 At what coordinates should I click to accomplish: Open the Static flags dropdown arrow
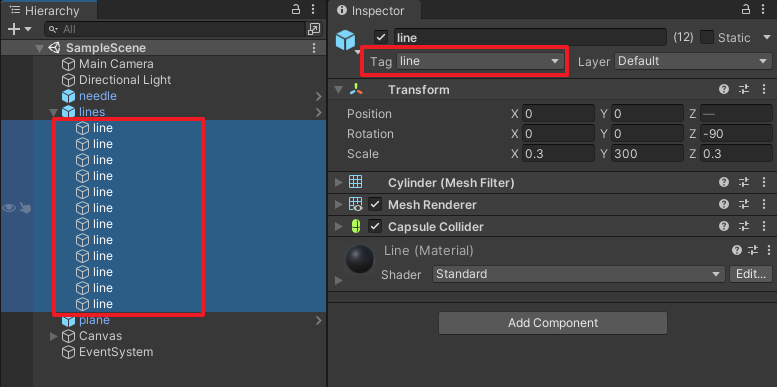click(x=767, y=37)
